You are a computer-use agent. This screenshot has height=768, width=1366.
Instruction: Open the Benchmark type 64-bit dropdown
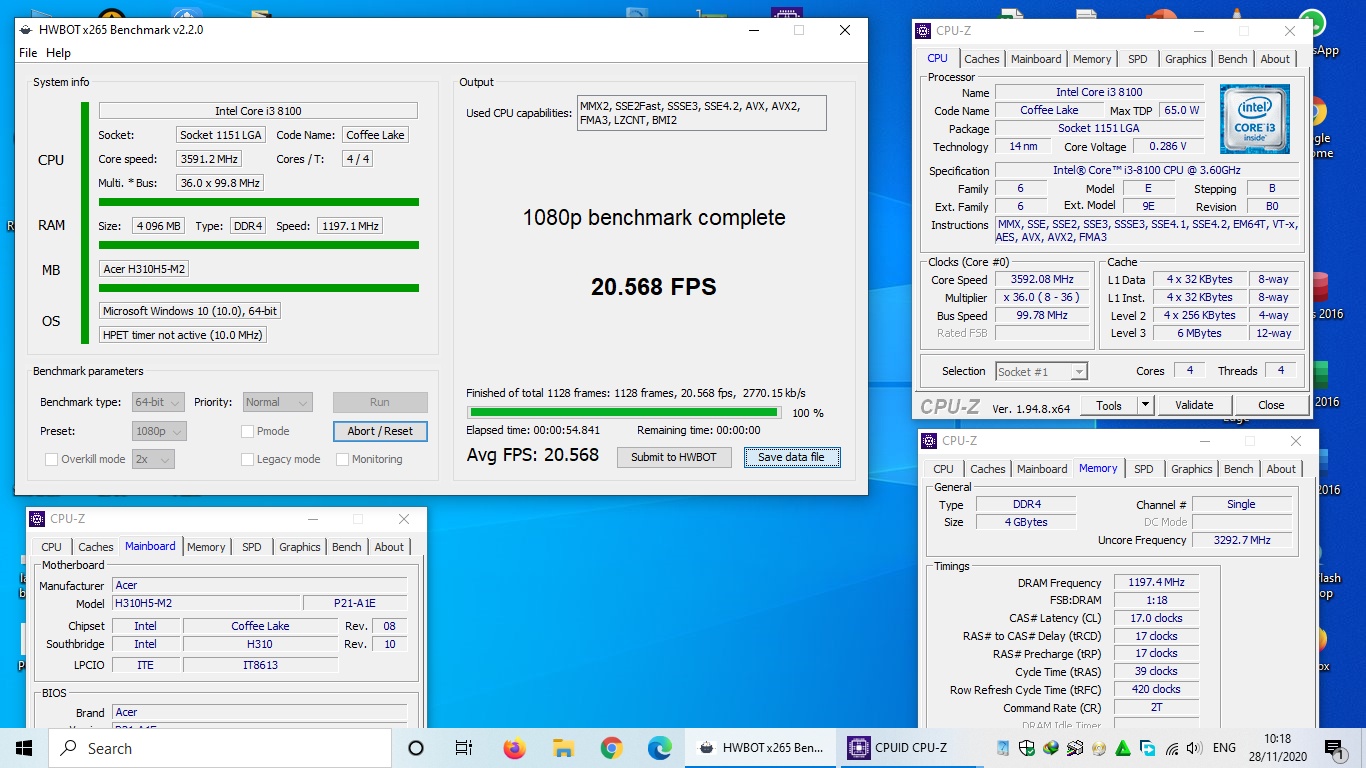point(159,402)
